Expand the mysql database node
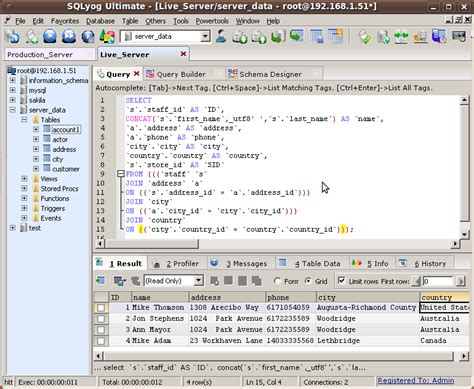474x389 pixels. 13,90
